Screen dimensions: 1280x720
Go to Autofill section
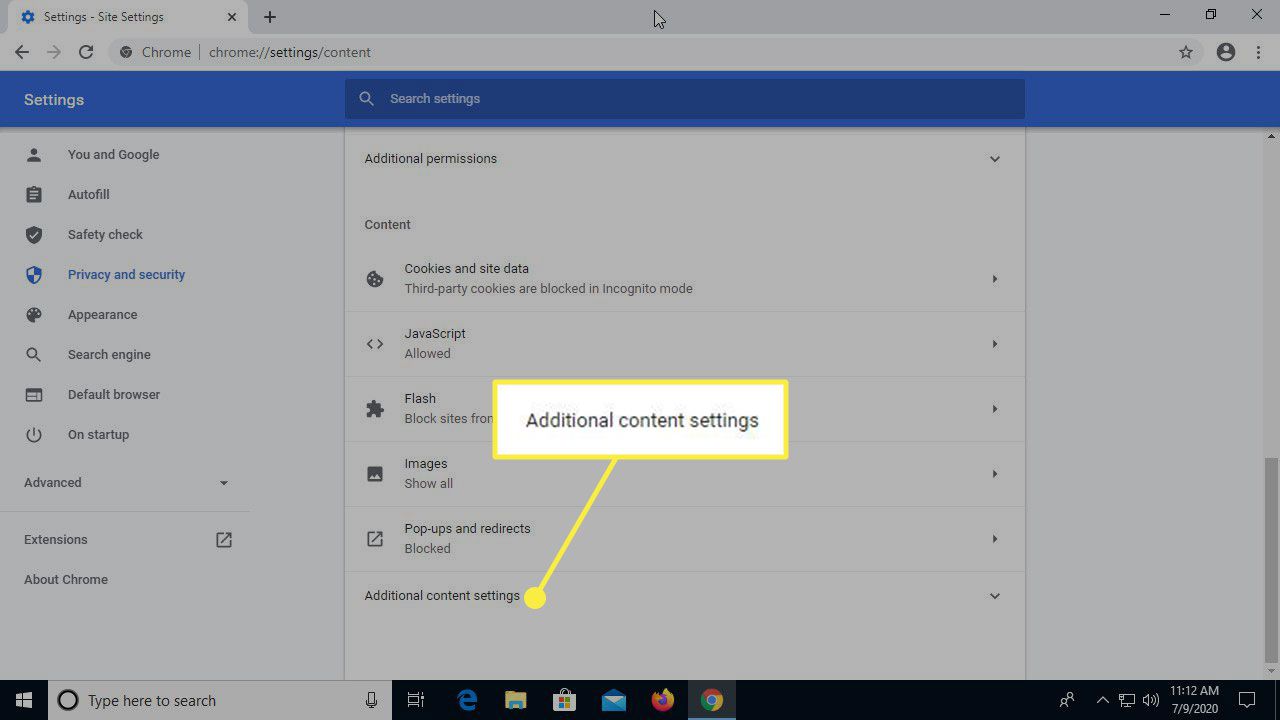88,195
